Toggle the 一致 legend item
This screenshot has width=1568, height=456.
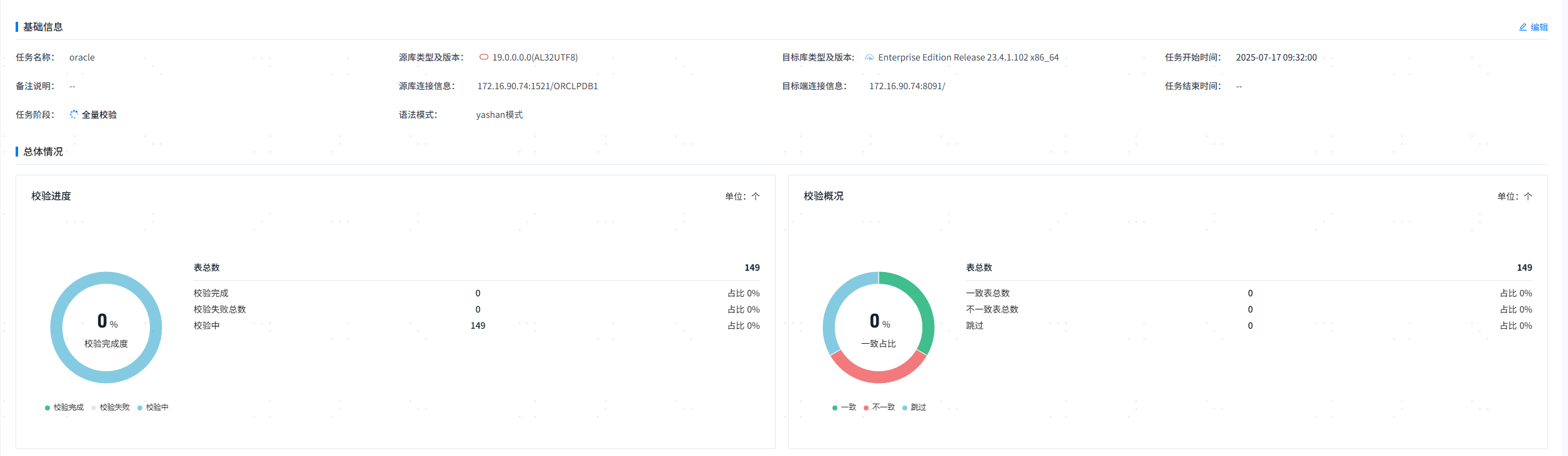click(844, 407)
